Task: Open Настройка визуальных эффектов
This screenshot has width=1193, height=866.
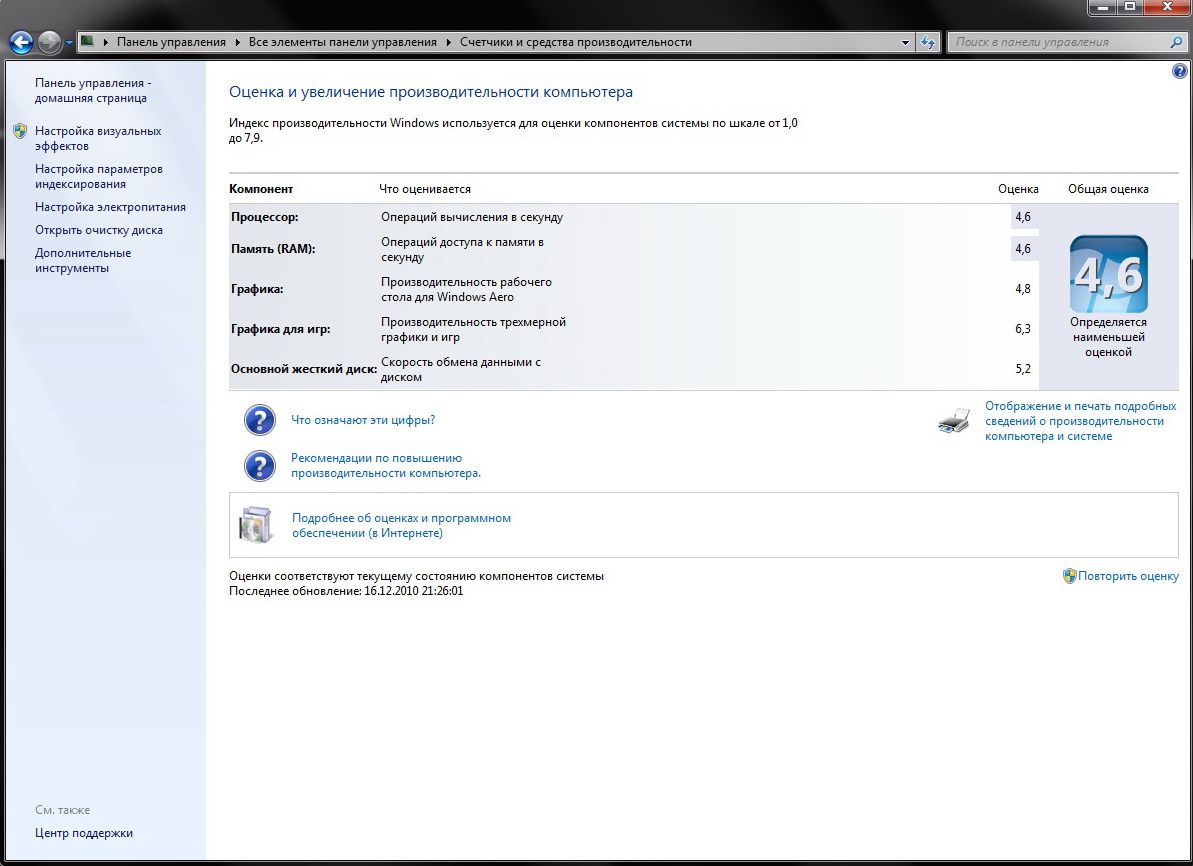Action: click(x=98, y=138)
